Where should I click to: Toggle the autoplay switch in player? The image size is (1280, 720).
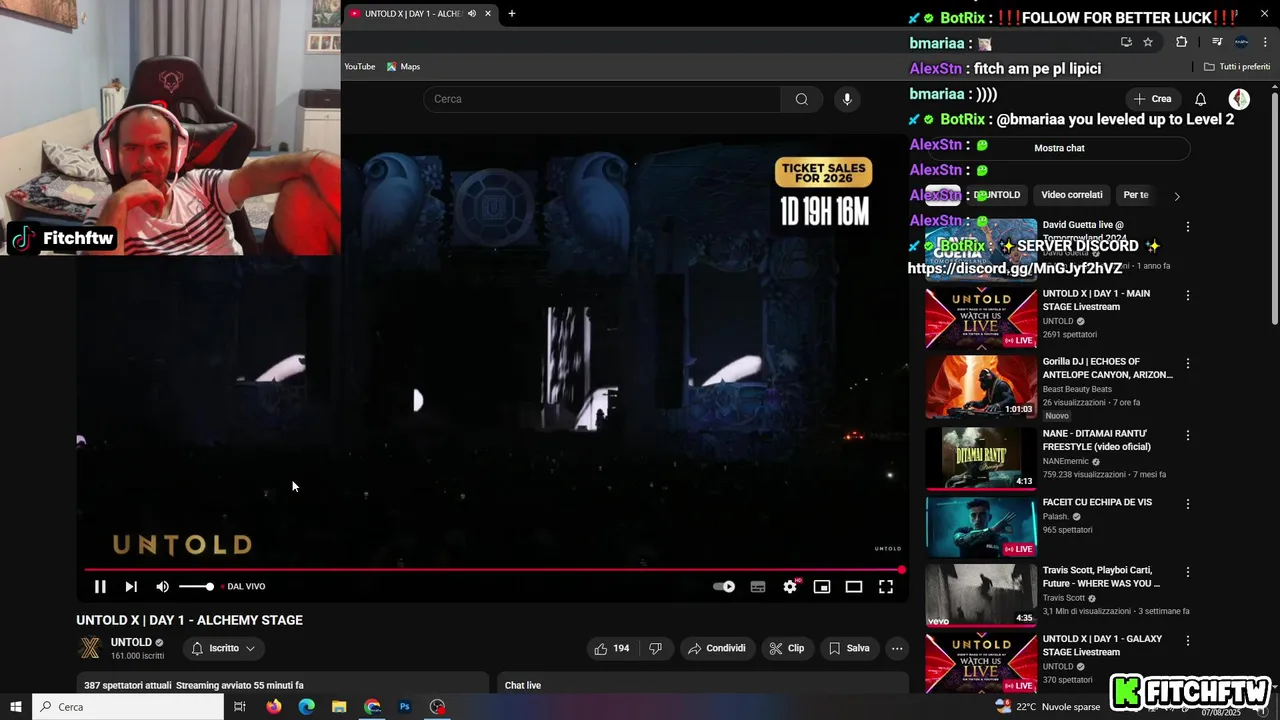click(x=724, y=587)
